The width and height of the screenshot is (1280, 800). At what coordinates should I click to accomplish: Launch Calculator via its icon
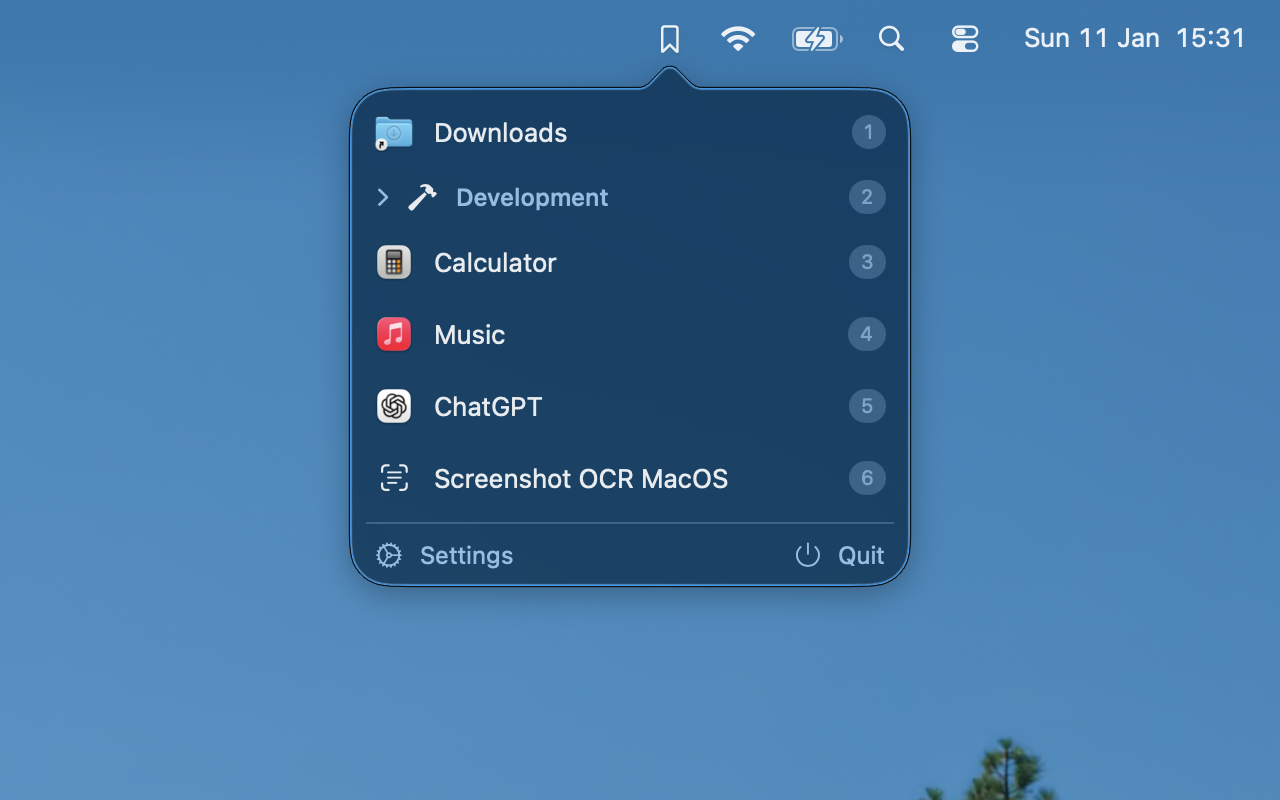coord(393,262)
